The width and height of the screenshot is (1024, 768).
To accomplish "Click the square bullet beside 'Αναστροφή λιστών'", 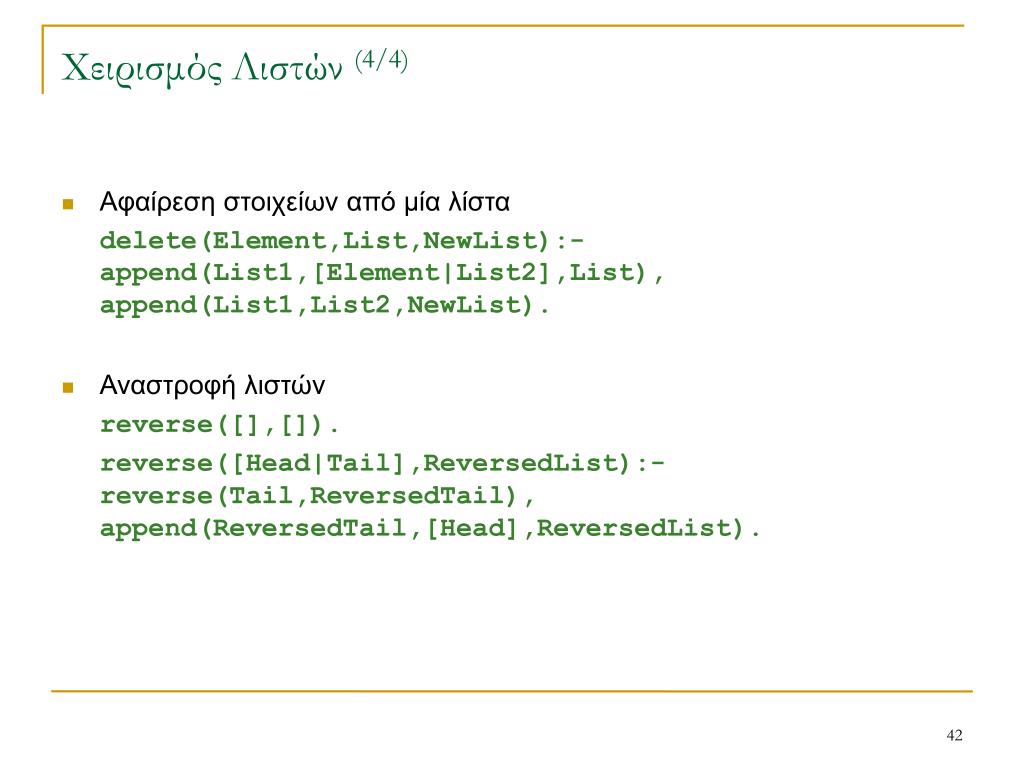I will tap(68, 388).
